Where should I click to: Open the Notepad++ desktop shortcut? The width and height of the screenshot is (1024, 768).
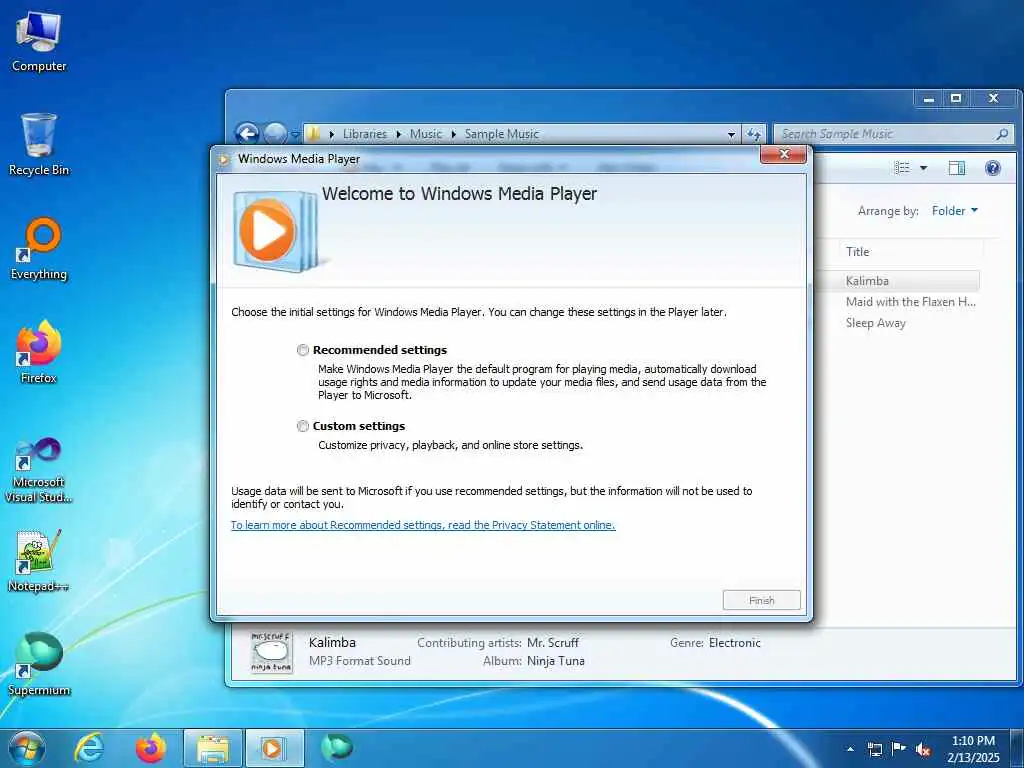click(x=39, y=560)
